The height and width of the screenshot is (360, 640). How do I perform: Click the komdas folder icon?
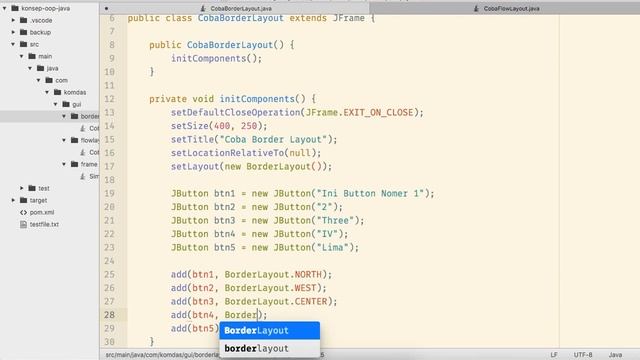pos(58,92)
